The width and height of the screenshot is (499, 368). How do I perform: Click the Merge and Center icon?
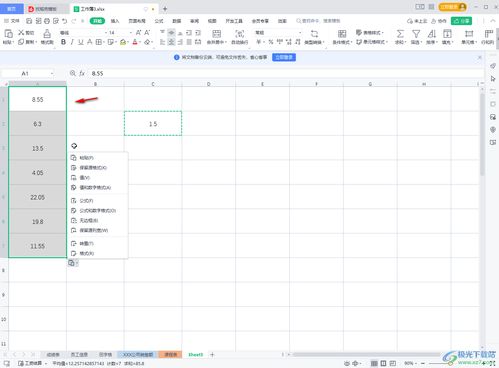217,34
